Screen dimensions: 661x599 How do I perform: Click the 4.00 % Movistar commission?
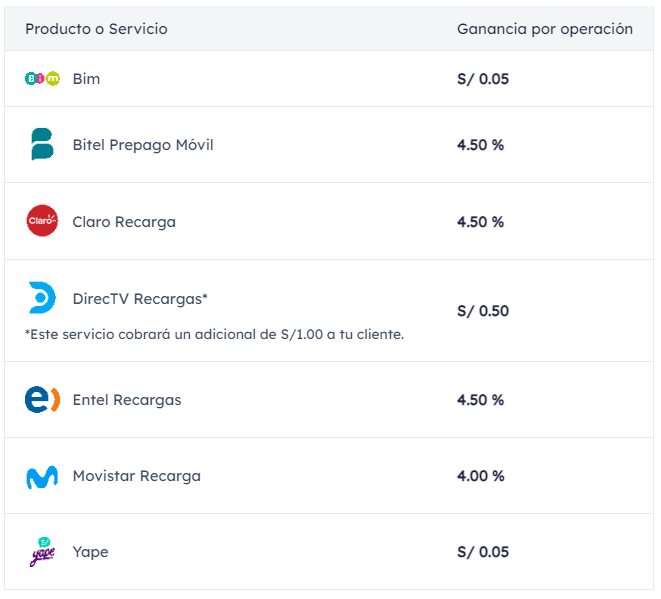coord(481,476)
